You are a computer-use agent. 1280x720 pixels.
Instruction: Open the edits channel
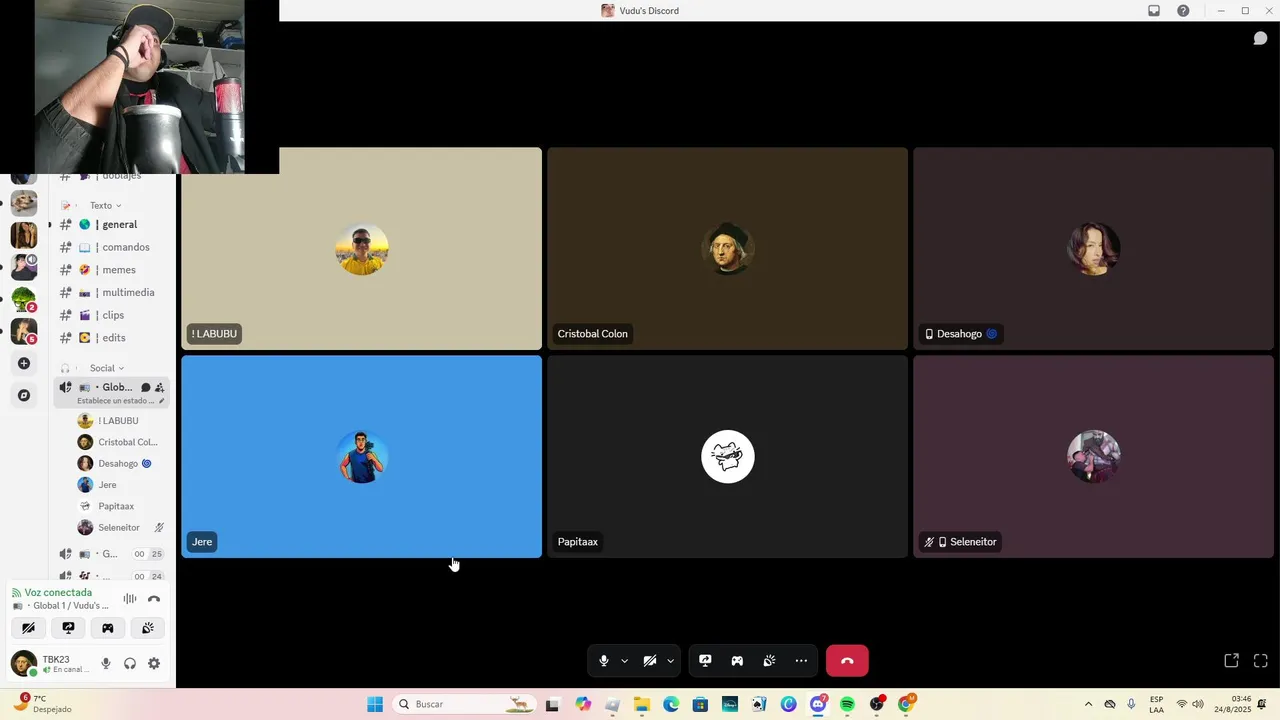(112, 338)
